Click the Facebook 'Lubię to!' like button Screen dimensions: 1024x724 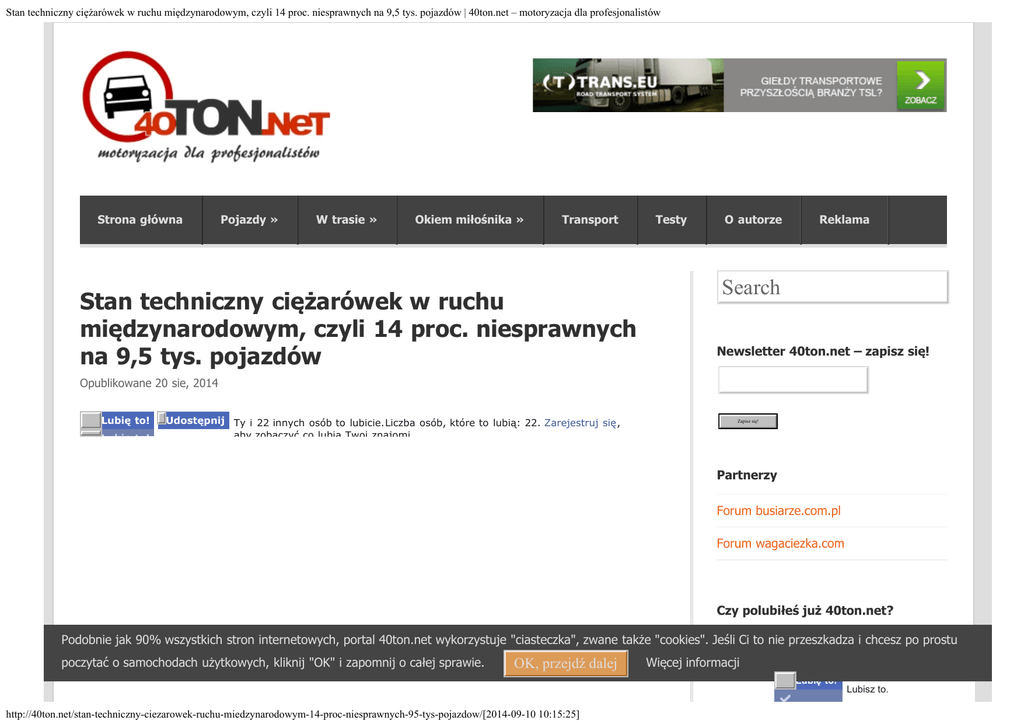coord(117,421)
